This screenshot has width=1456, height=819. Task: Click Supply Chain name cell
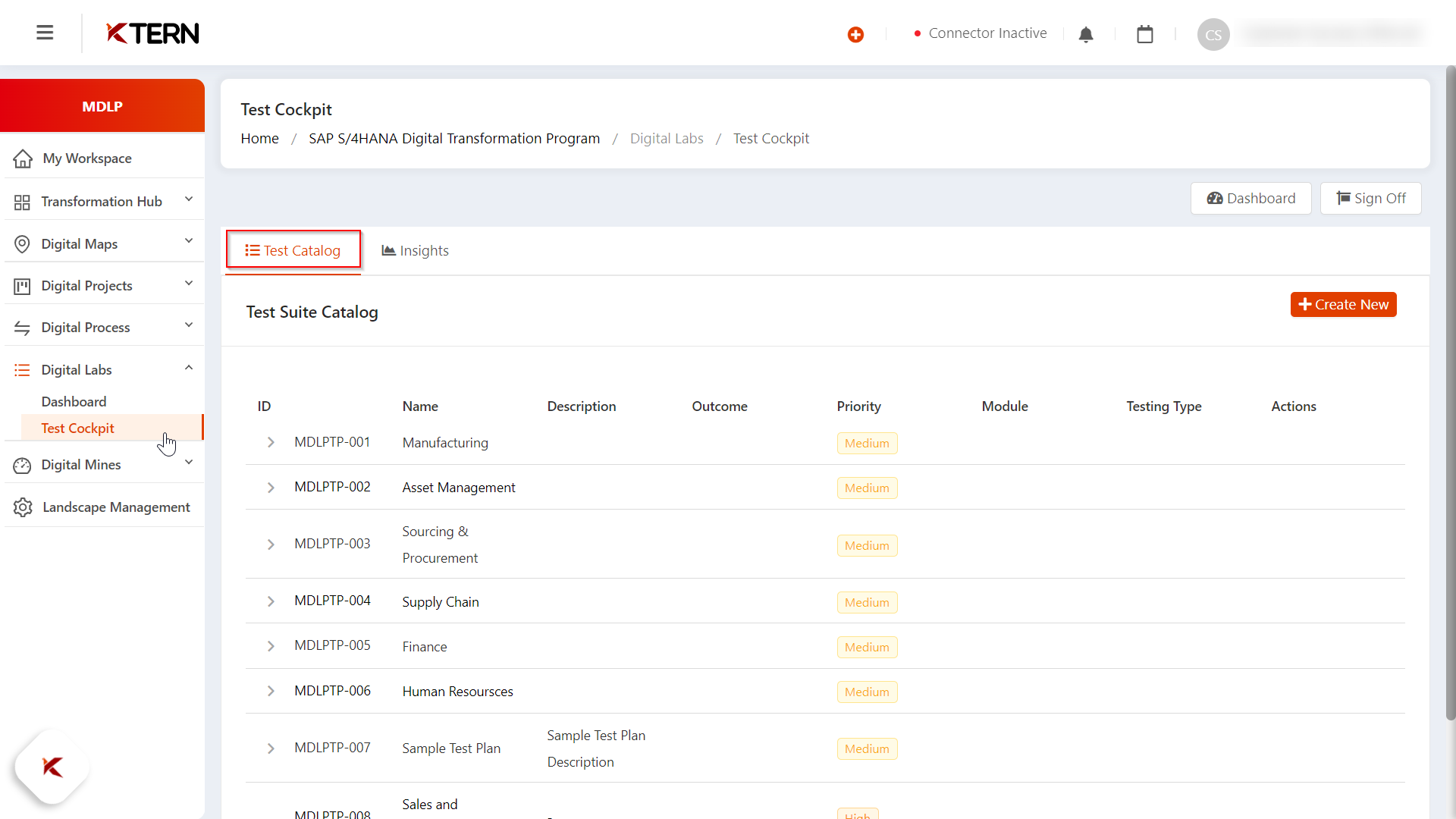(x=441, y=602)
